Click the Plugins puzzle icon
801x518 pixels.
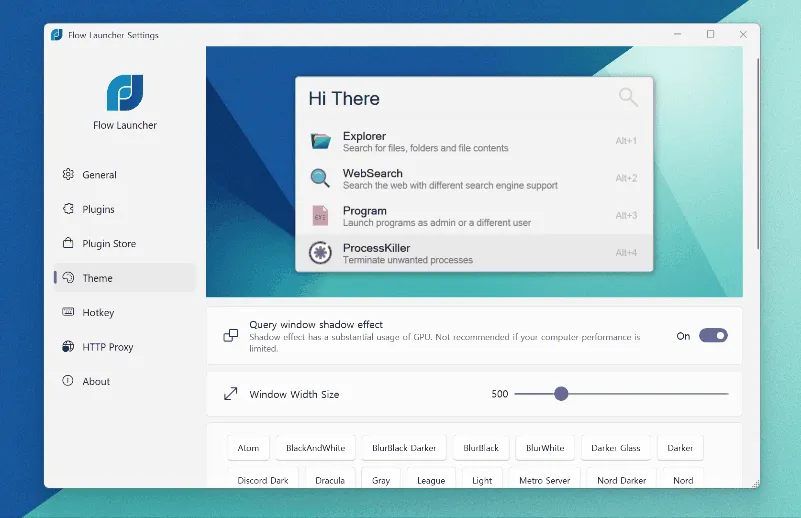click(x=68, y=209)
